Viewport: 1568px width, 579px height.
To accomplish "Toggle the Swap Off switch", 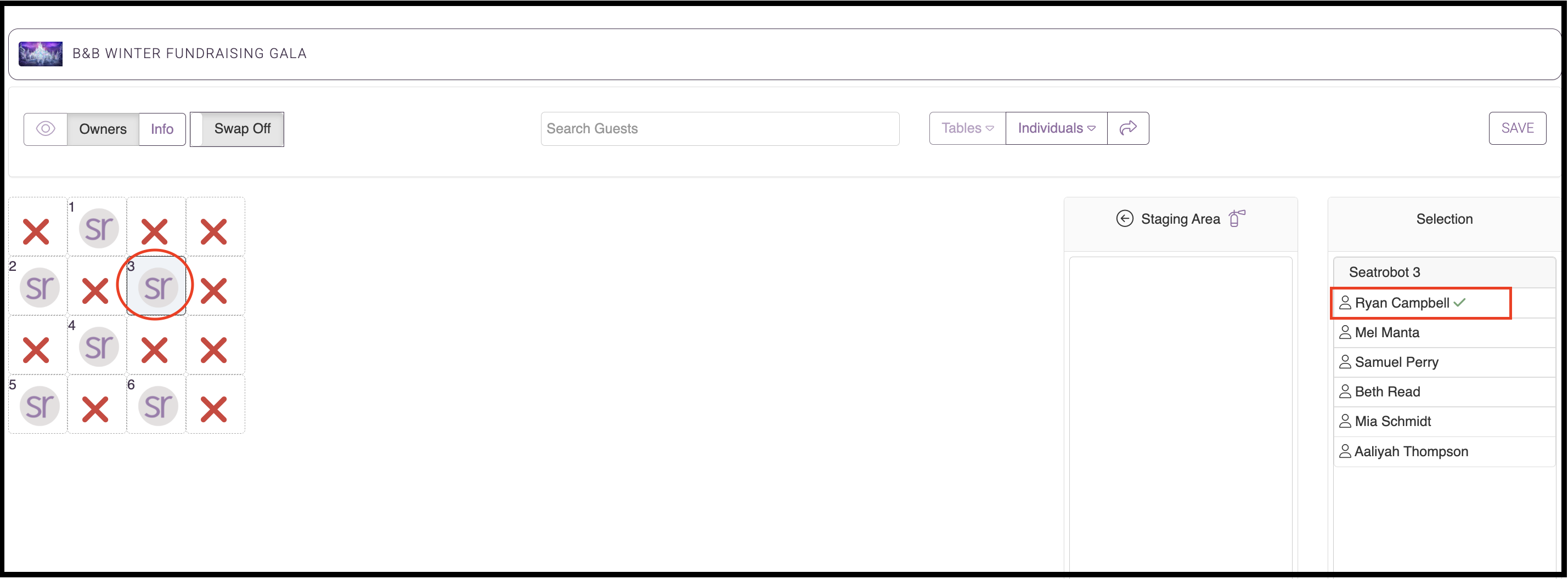I will pyautogui.click(x=237, y=129).
